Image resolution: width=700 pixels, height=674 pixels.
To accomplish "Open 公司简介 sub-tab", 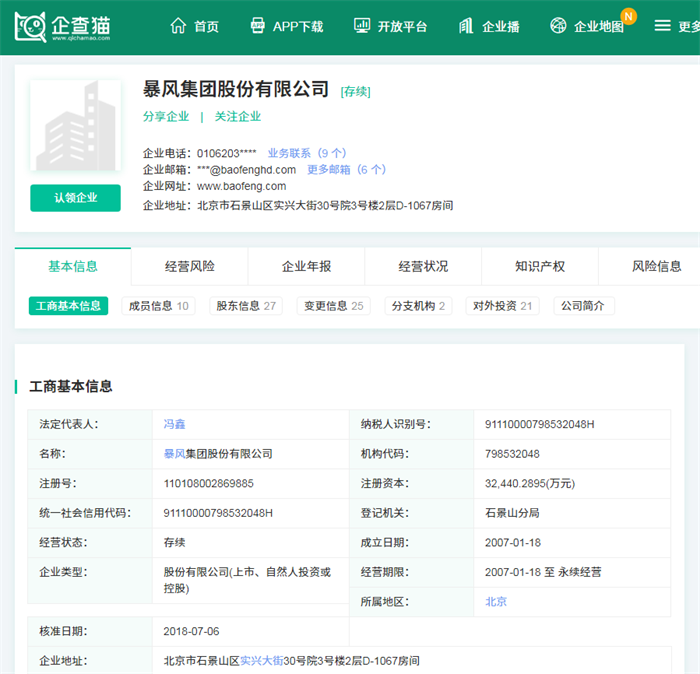I will click(x=584, y=306).
